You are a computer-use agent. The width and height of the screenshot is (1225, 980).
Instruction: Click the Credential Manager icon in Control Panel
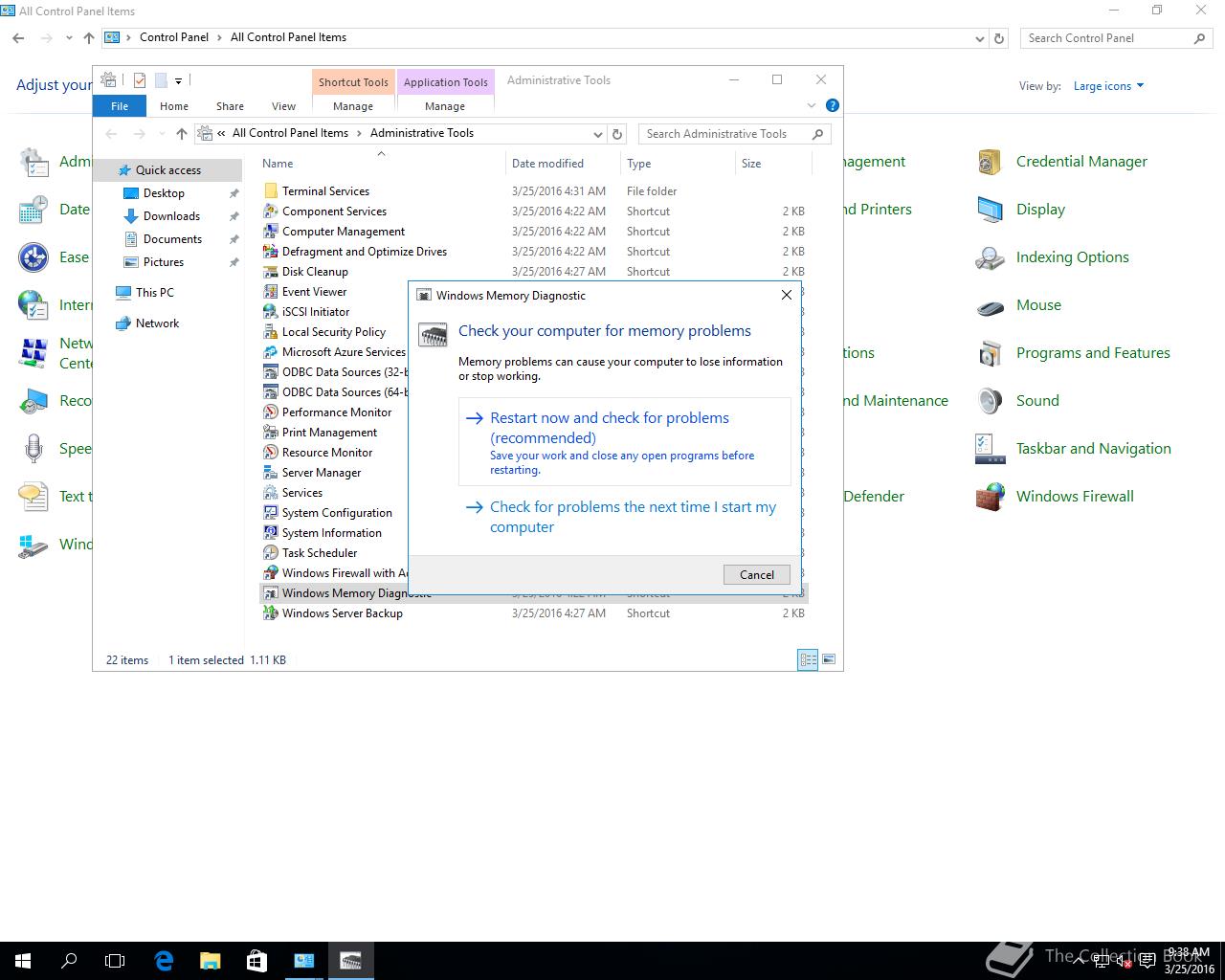pos(990,162)
